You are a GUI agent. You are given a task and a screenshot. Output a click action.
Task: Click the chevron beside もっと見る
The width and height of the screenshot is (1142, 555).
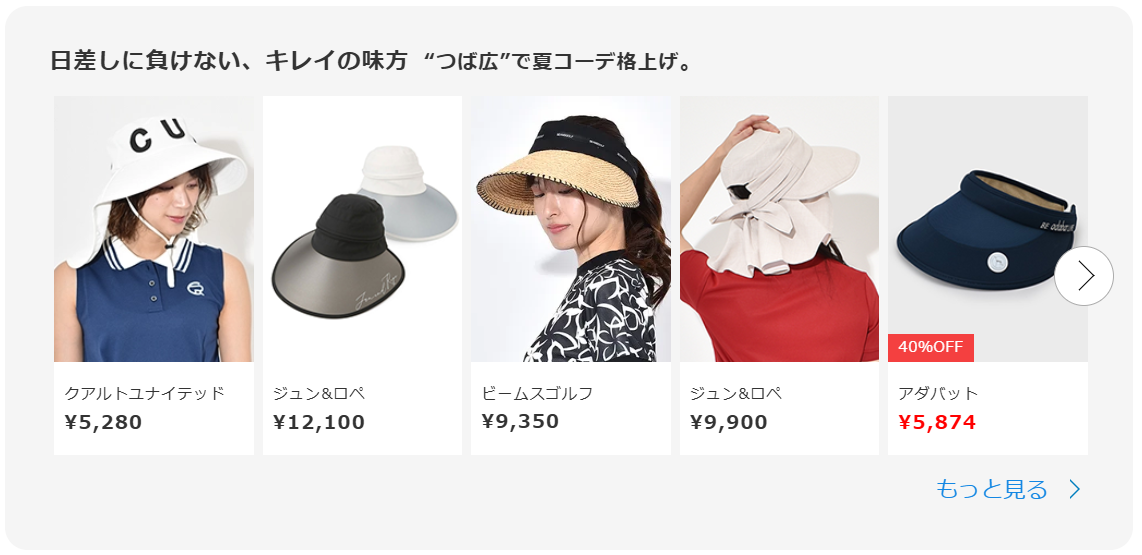1074,489
